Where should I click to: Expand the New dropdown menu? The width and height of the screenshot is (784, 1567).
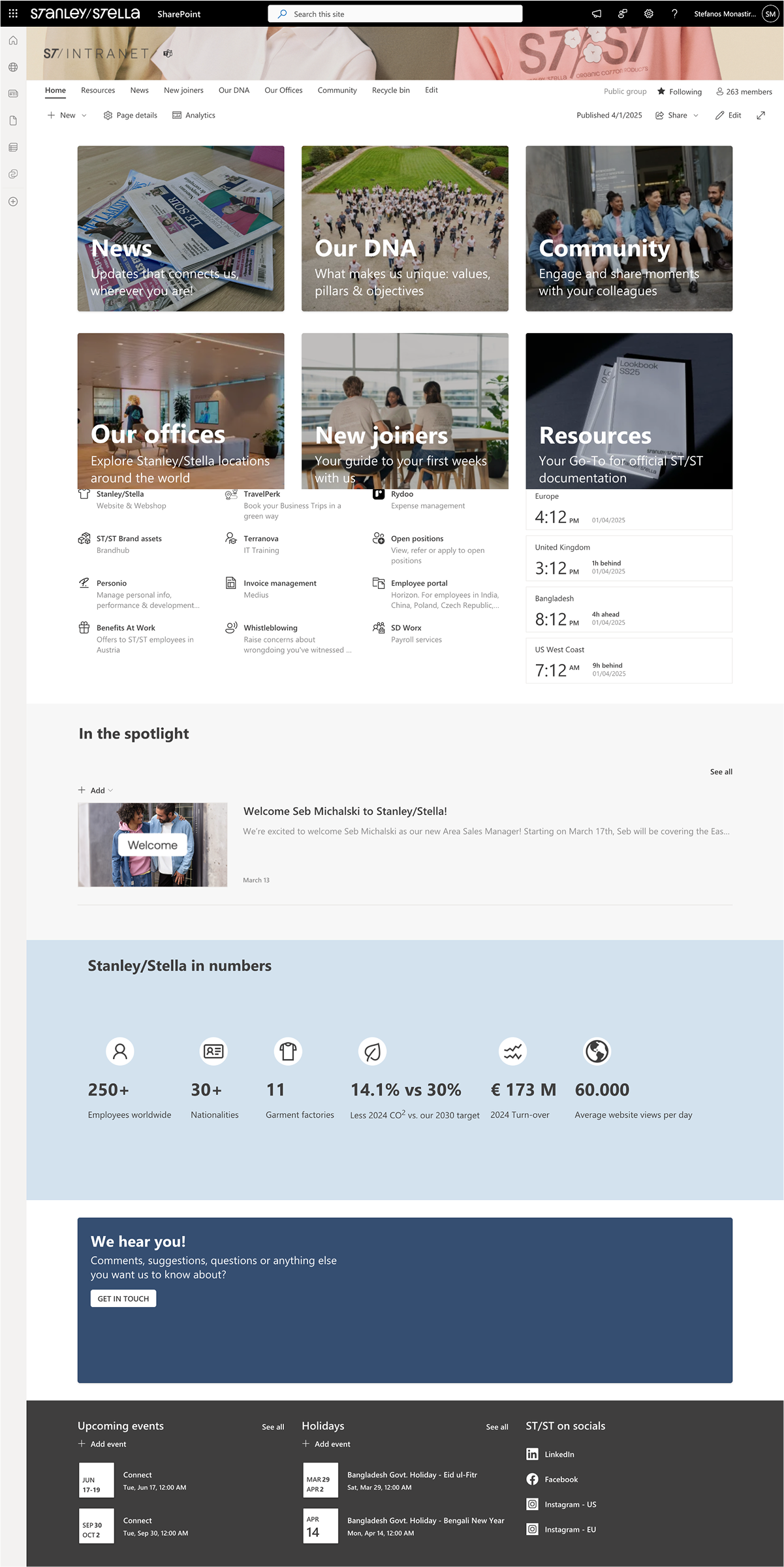[x=67, y=116]
